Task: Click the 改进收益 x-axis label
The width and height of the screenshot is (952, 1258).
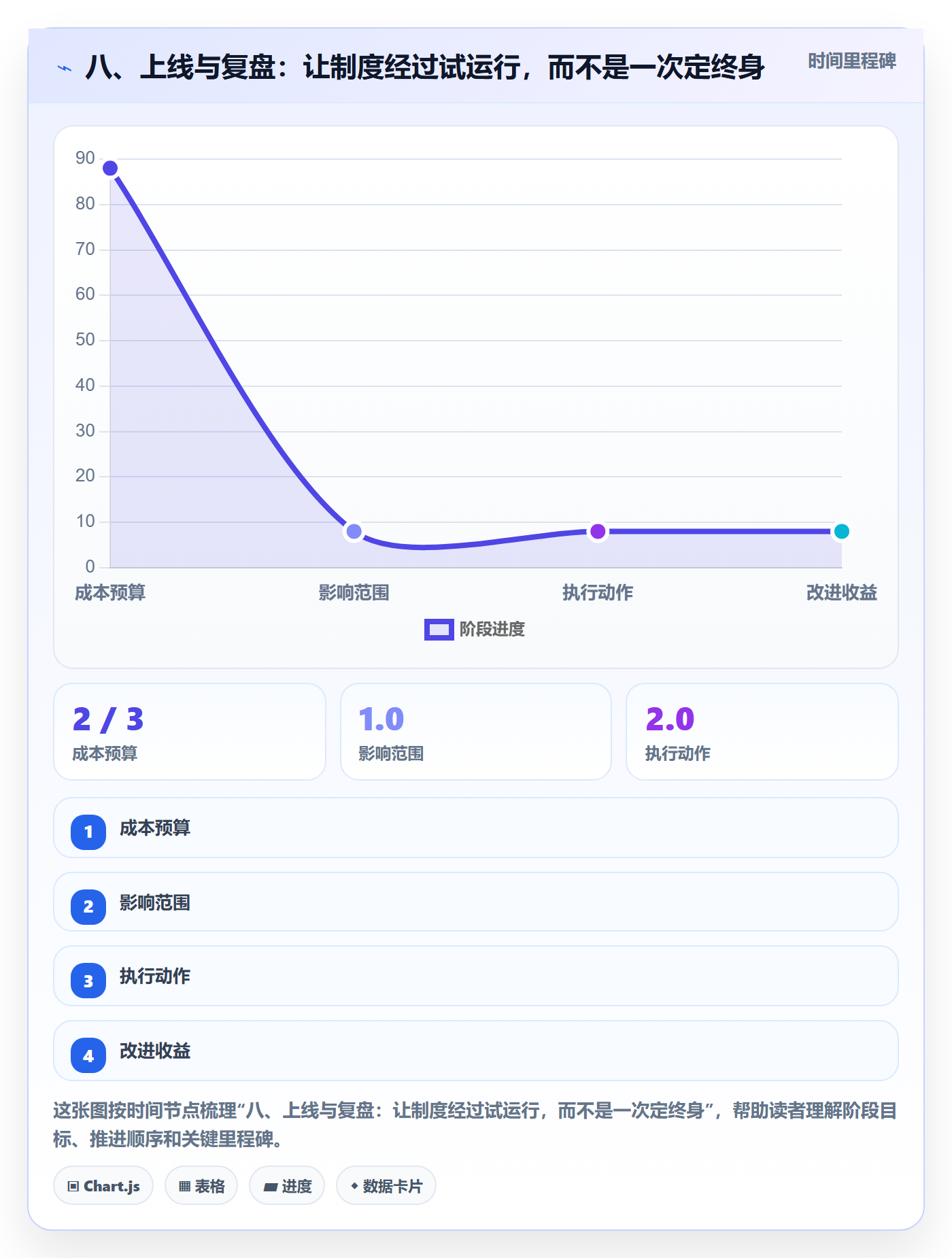Action: pyautogui.click(x=841, y=593)
